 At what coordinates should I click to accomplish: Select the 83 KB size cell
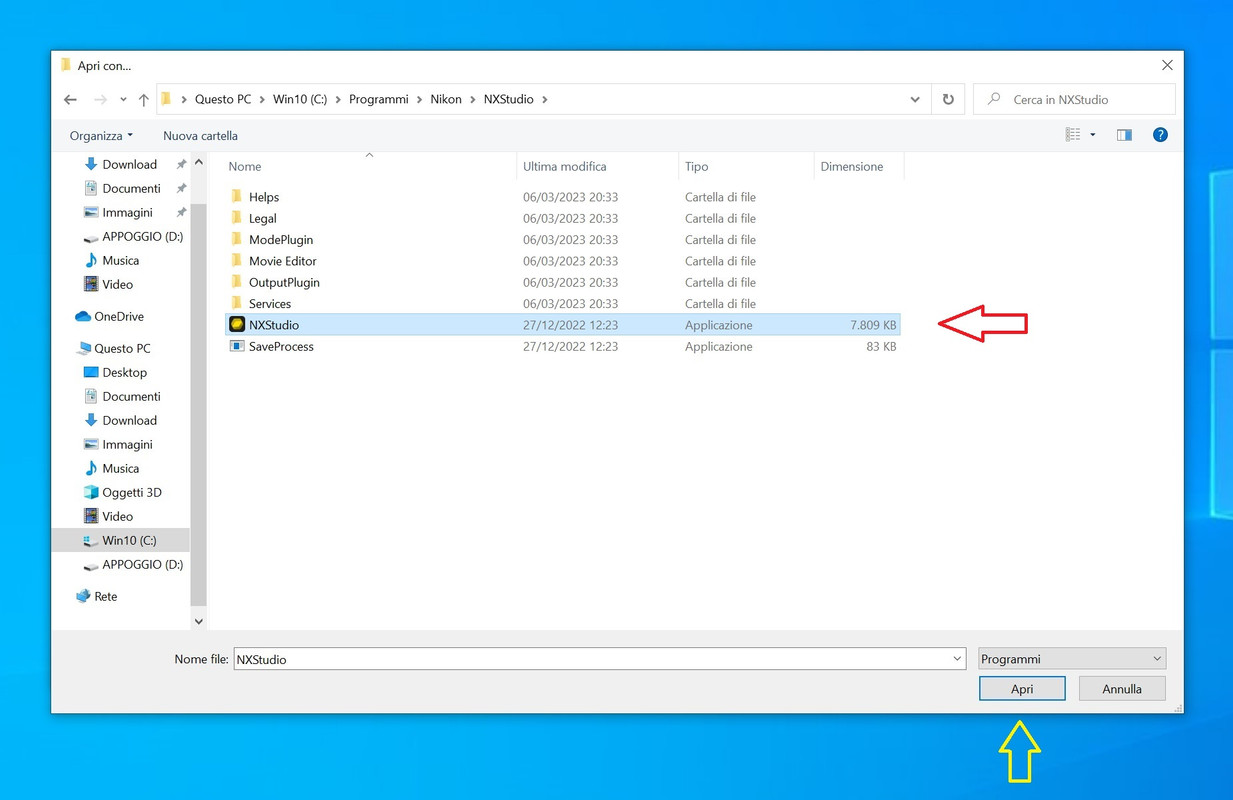coord(881,346)
